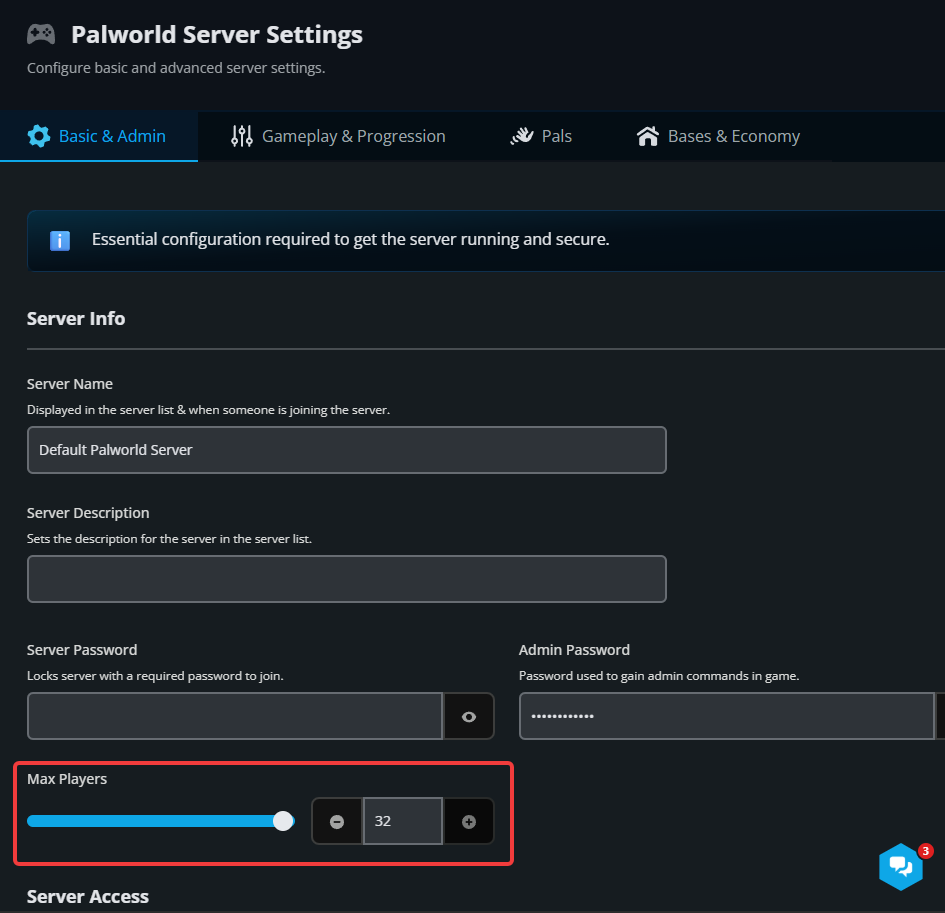Viewport: 945px width, 913px height.
Task: Click the blue info icon in banner
Action: point(60,240)
